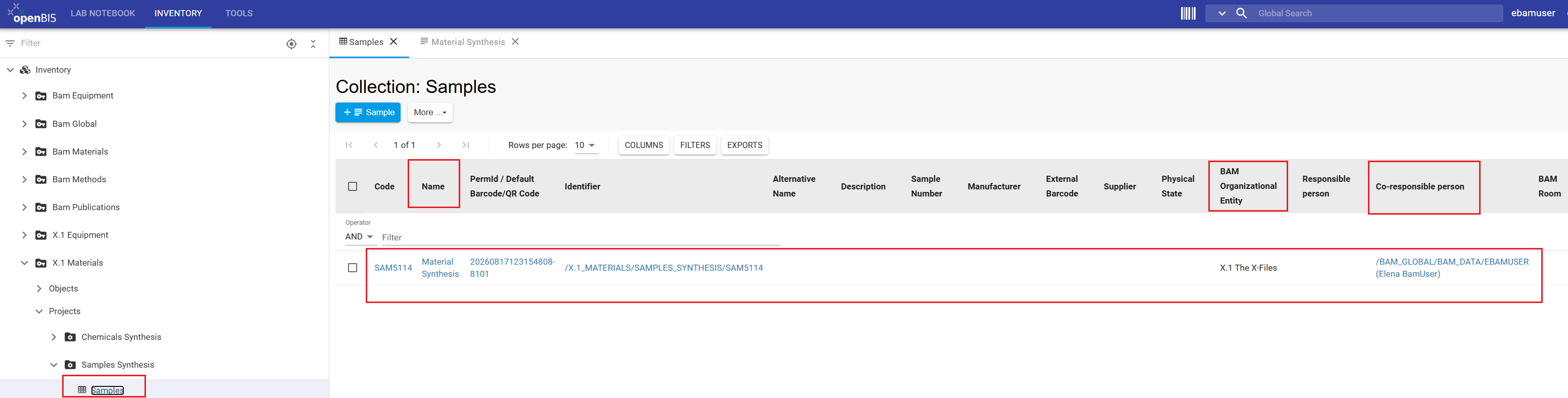This screenshot has width=1568, height=398.
Task: Click Chemicals Synthesis project icon
Action: (70, 337)
